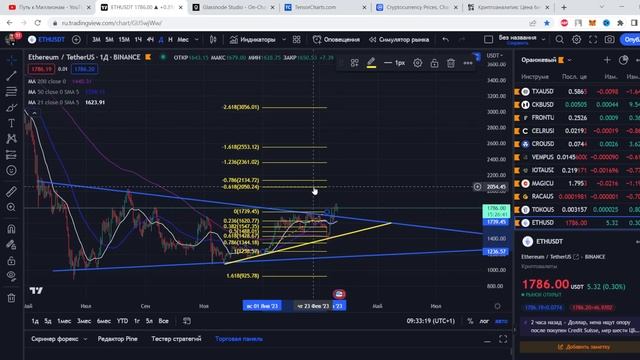Click the Добавить заметку add note button
This screenshot has width=640, height=360.
(583, 347)
